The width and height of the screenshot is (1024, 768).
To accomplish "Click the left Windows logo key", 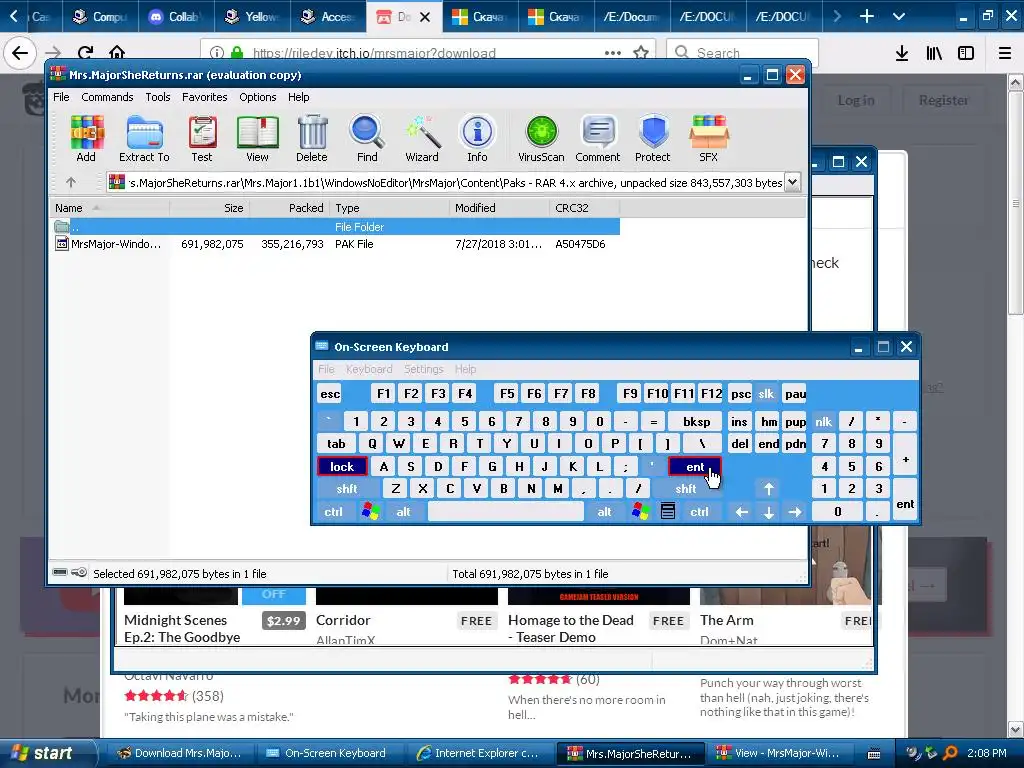I will pos(370,511).
